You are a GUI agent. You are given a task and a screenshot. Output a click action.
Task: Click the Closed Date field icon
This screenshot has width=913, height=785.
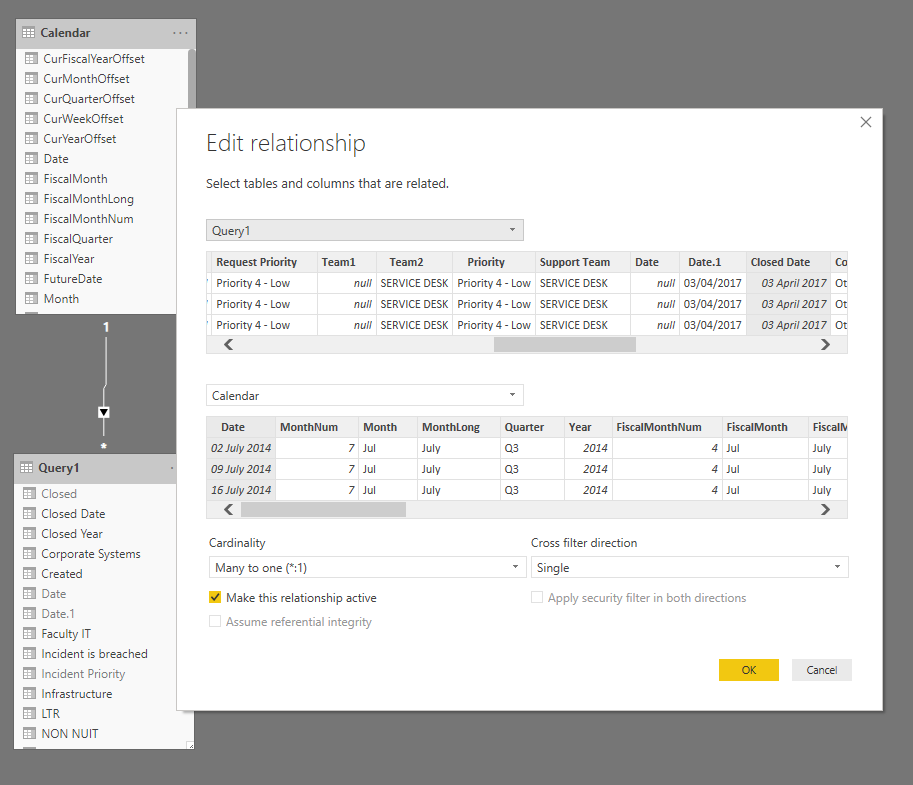(29, 513)
